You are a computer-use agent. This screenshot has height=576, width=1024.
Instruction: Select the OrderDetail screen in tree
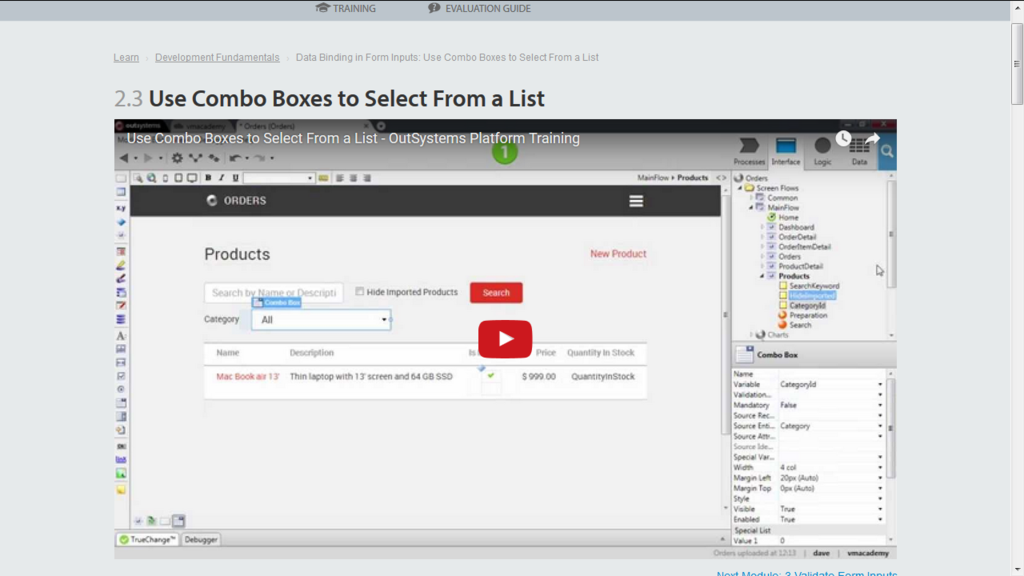797,237
